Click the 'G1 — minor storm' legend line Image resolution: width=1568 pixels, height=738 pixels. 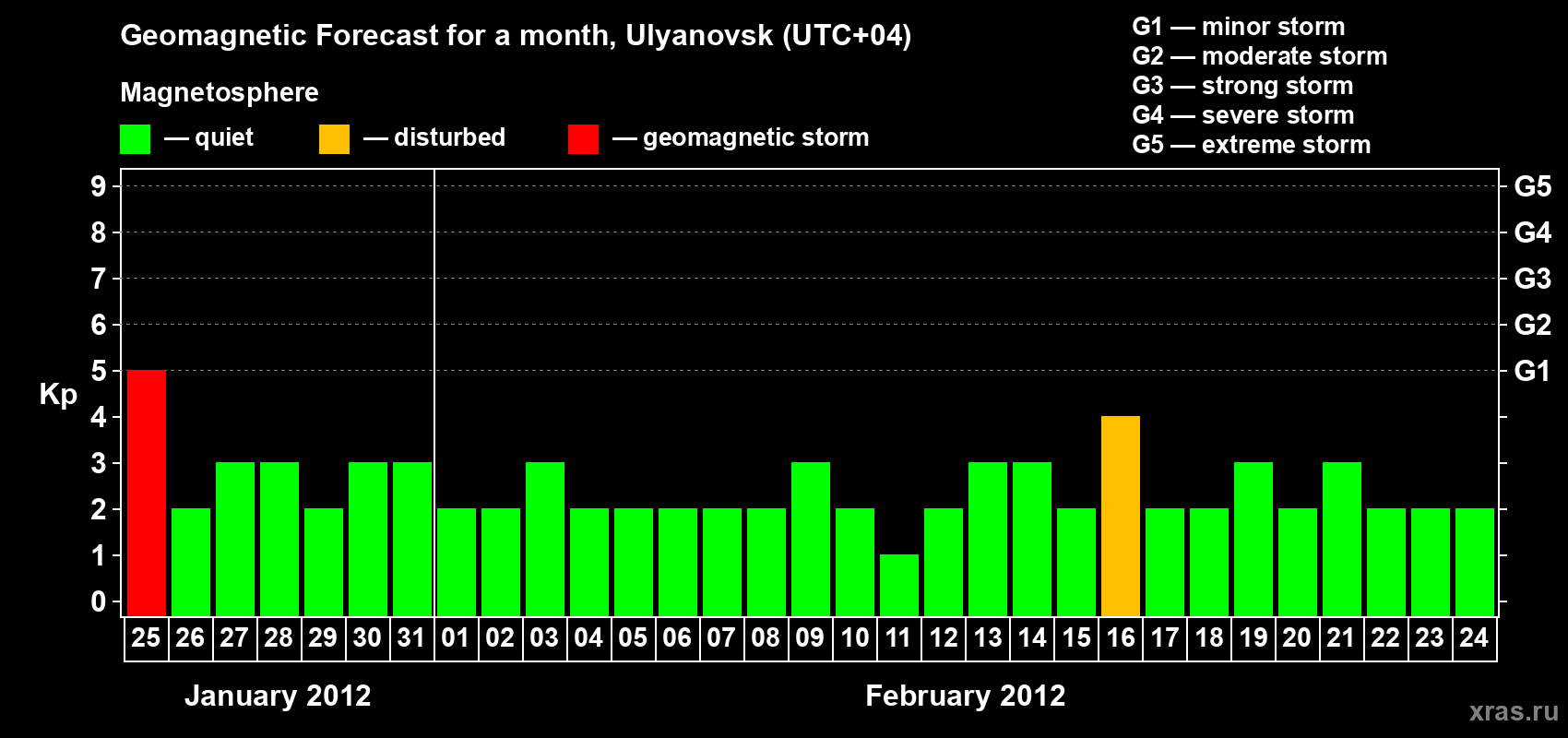pyautogui.click(x=1239, y=27)
